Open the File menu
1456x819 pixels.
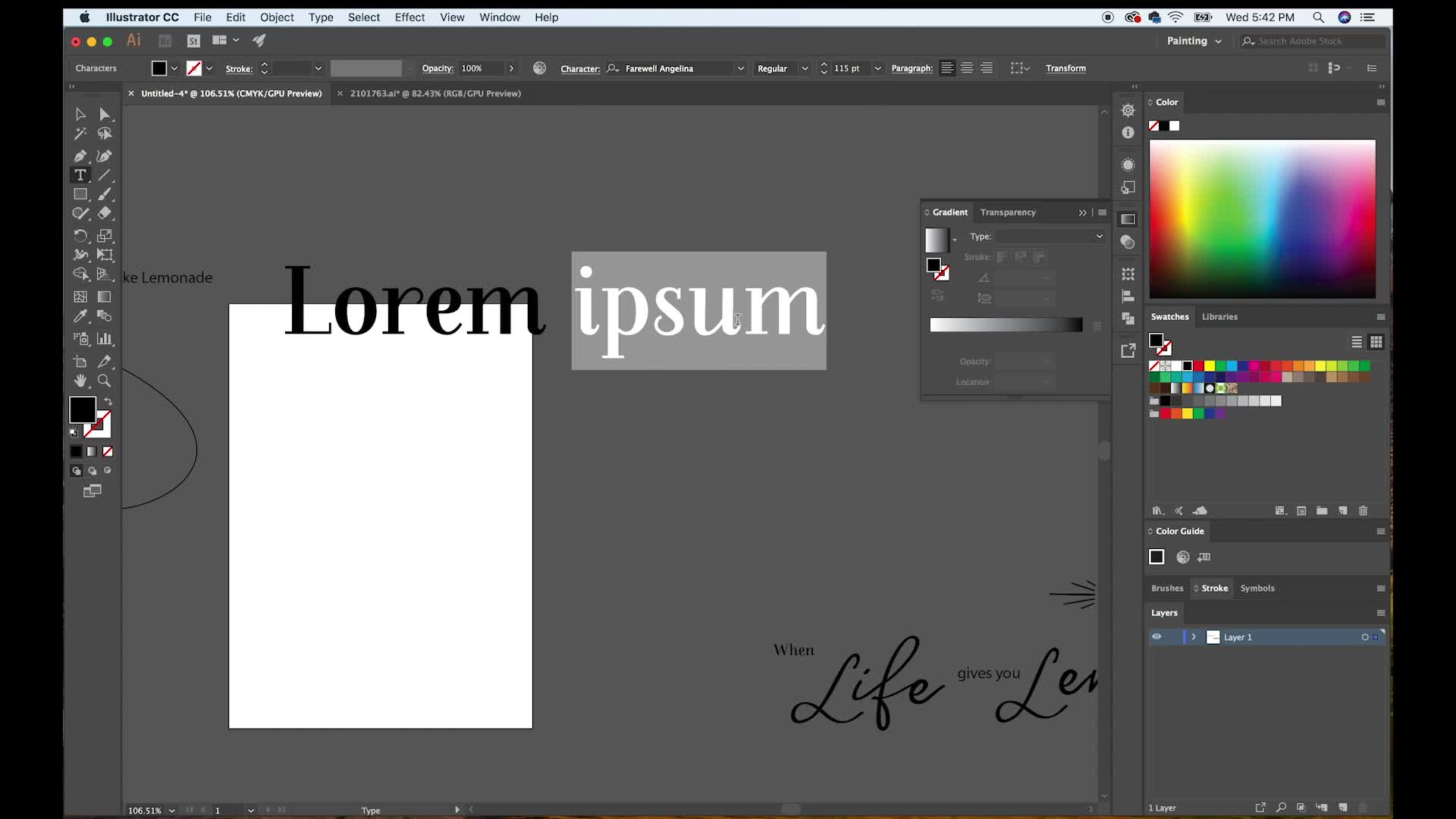pos(202,17)
